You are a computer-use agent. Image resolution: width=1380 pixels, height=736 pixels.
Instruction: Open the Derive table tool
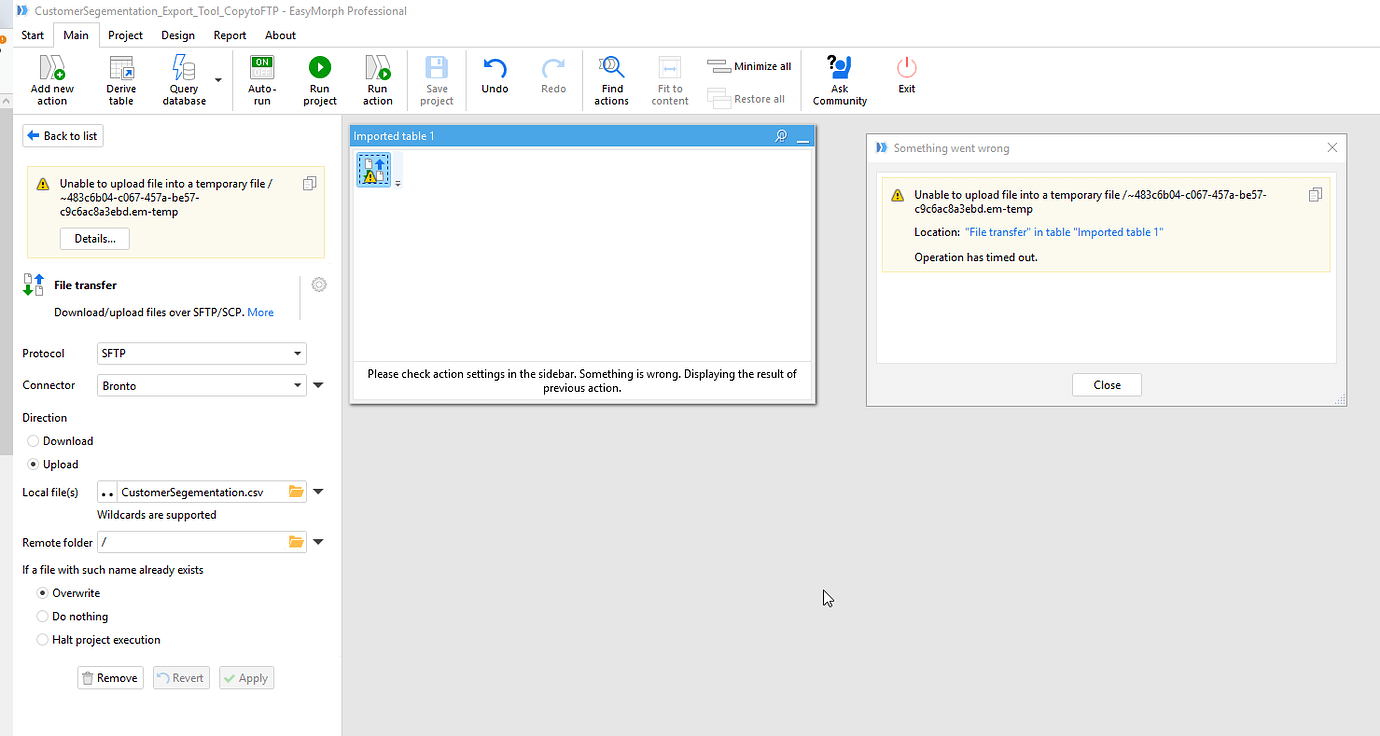click(x=121, y=68)
